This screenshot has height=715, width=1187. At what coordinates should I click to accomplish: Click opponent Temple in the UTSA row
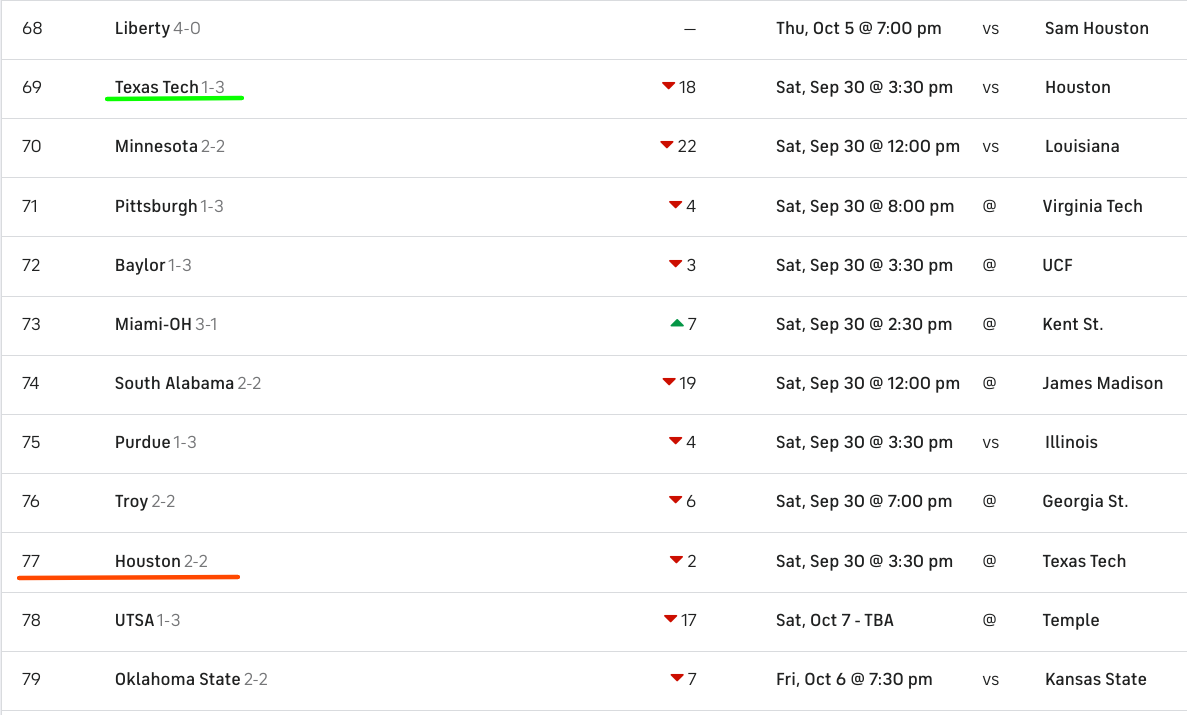tap(1070, 620)
